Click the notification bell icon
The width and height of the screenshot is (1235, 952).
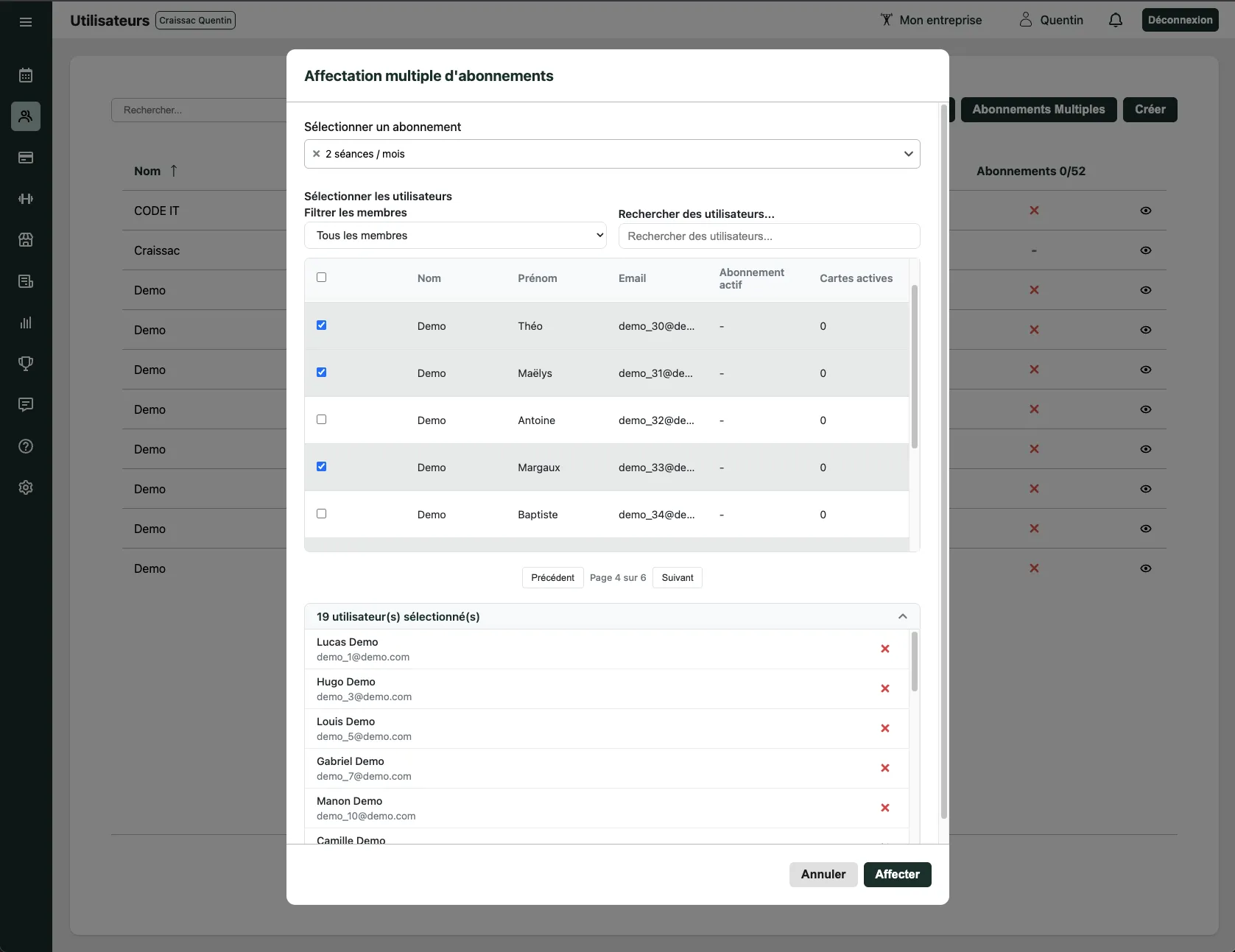click(x=1116, y=20)
